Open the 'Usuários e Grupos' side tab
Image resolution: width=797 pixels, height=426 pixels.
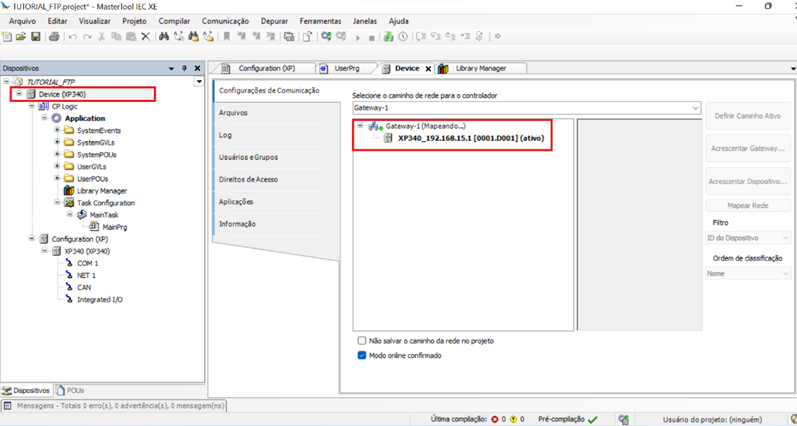coord(248,157)
